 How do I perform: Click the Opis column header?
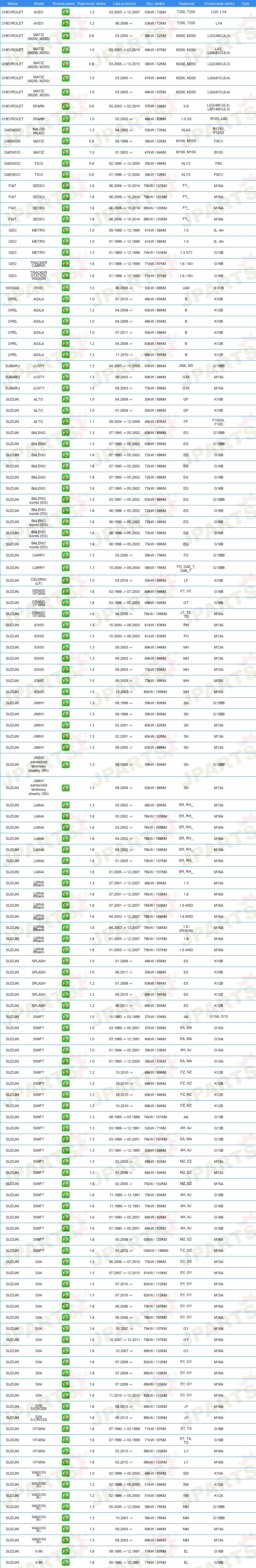point(246,3)
